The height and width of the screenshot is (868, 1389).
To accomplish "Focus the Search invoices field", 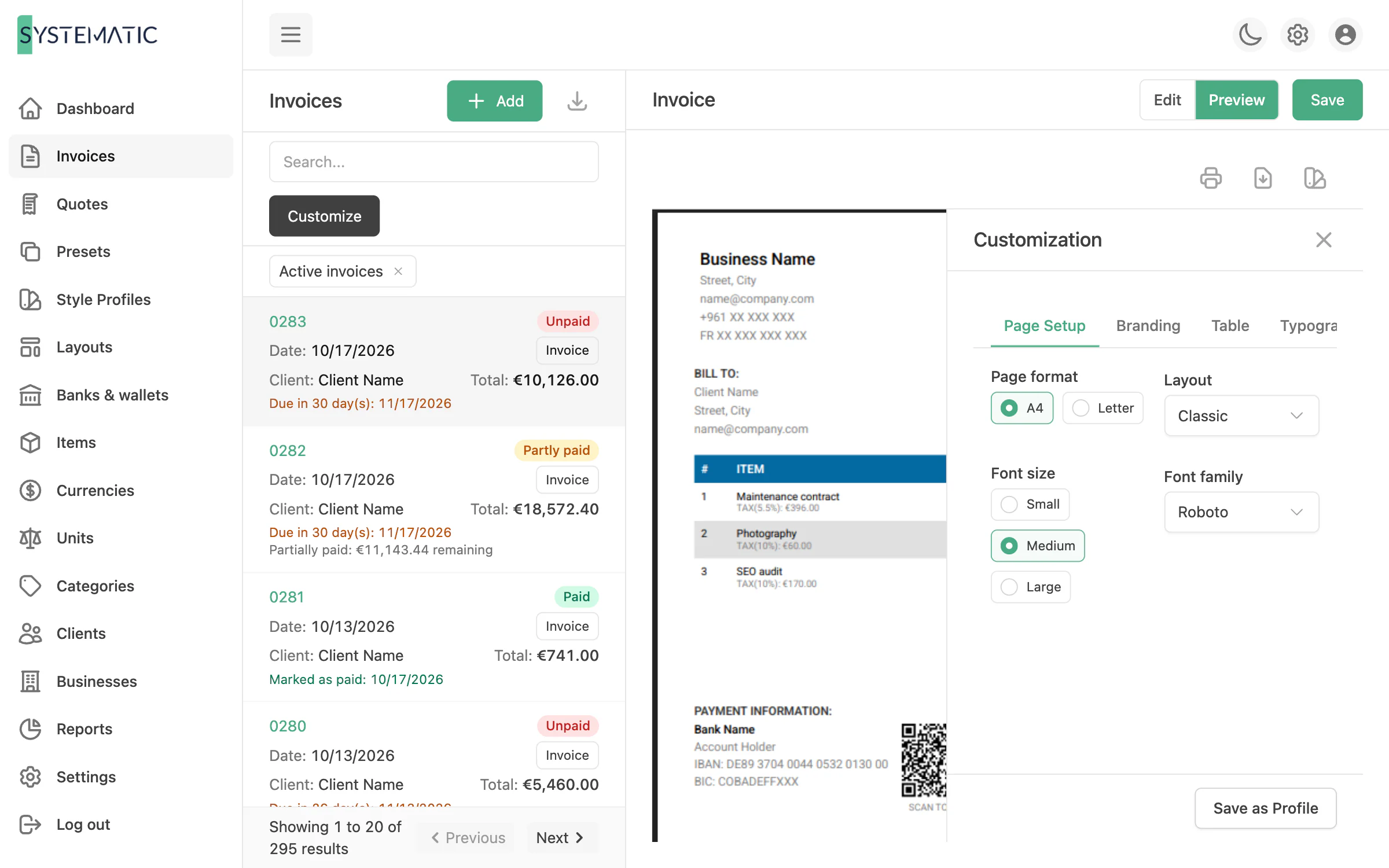I will pyautogui.click(x=434, y=161).
